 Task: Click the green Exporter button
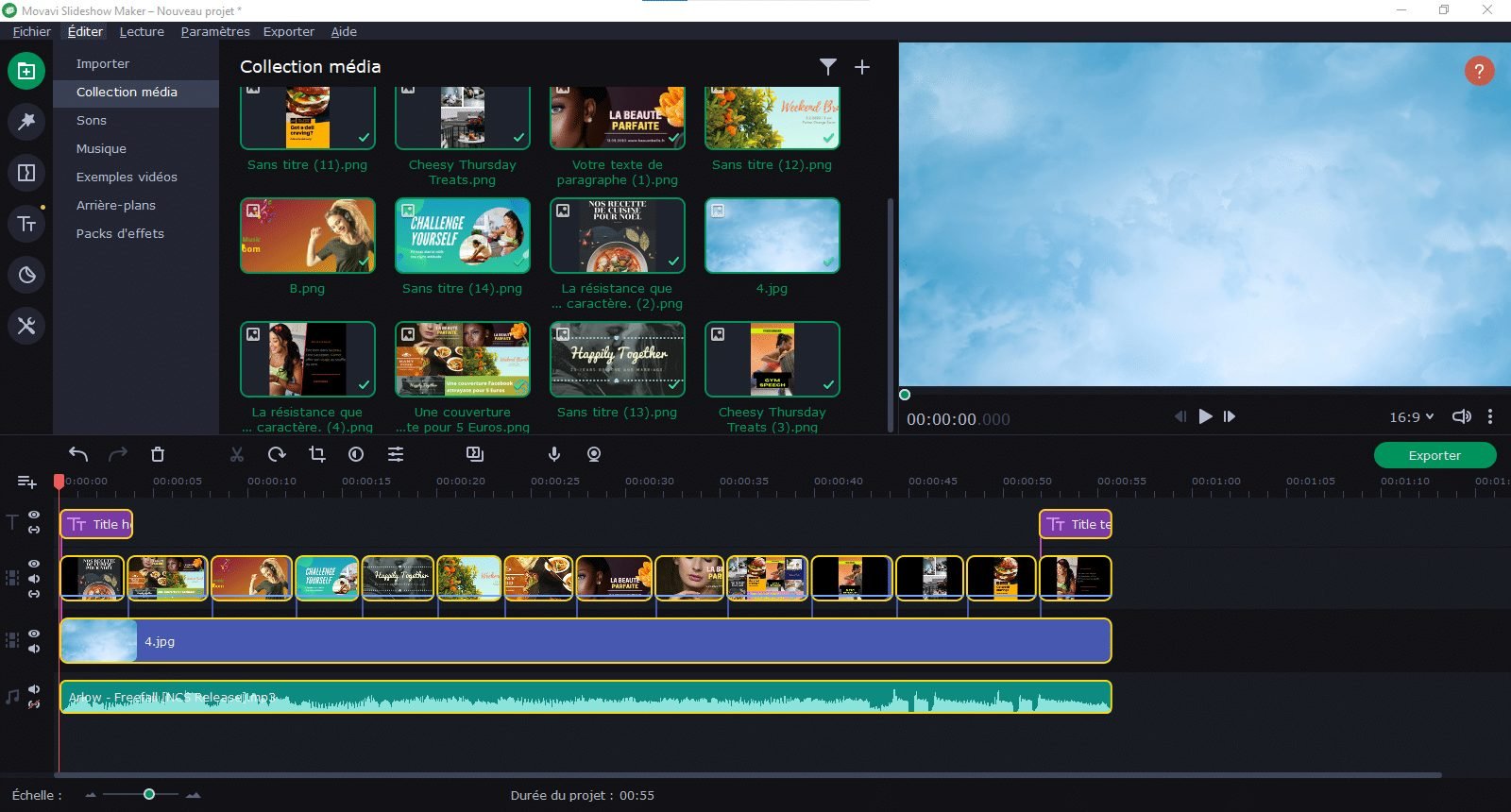(1434, 455)
